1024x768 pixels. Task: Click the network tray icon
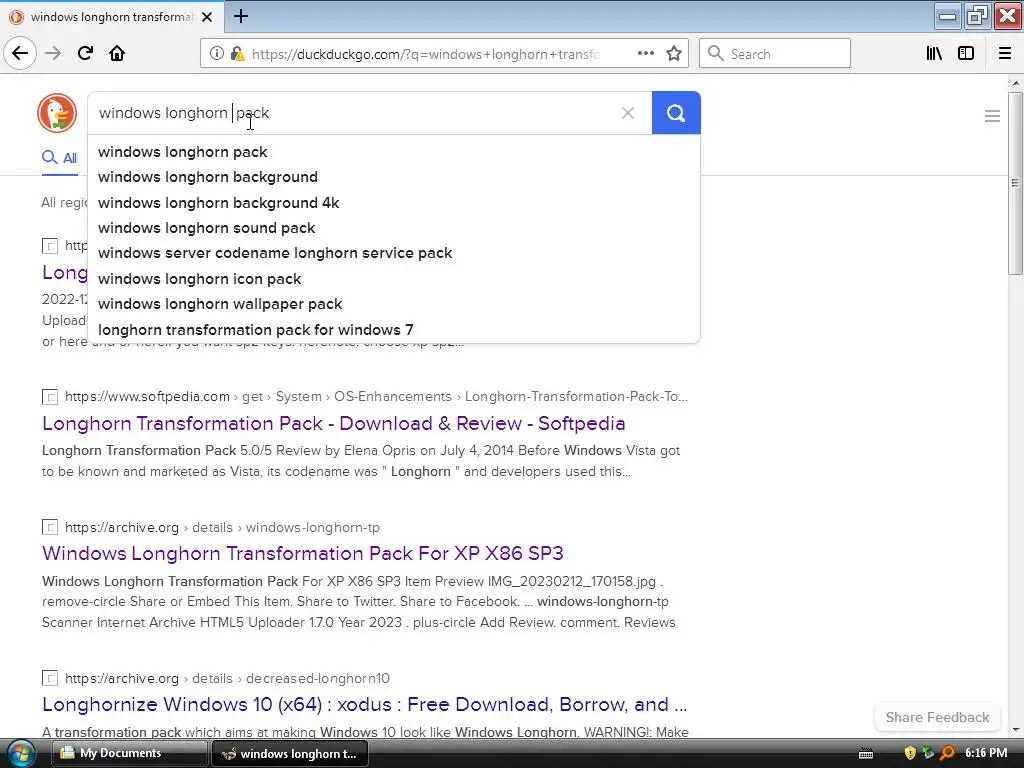pyautogui.click(x=928, y=753)
